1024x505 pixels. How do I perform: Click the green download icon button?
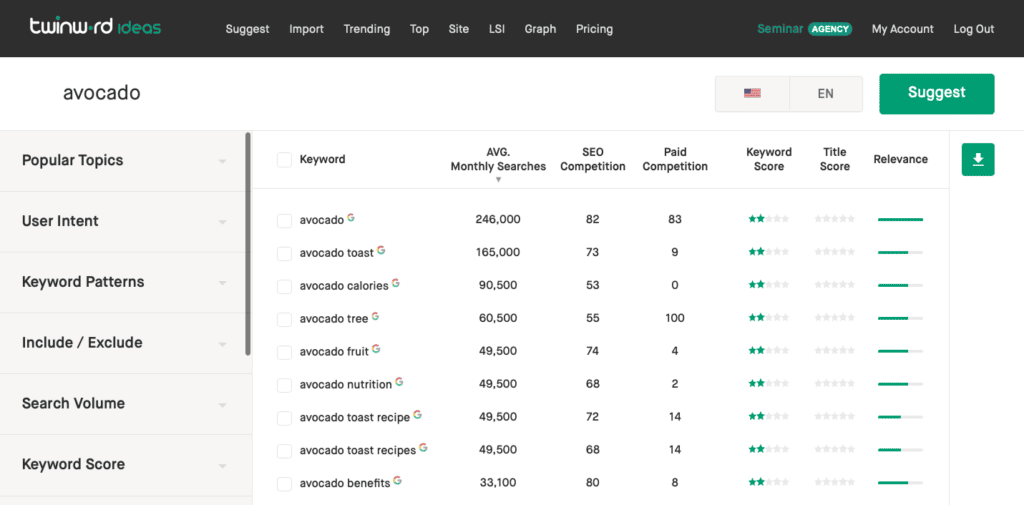pyautogui.click(x=978, y=159)
